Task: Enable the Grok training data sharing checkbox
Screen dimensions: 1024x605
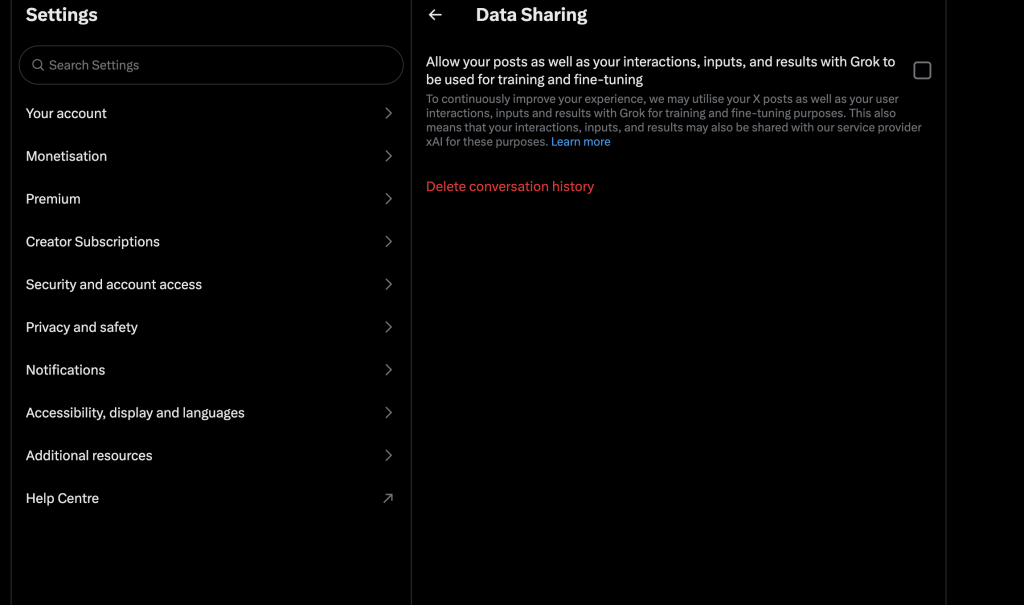Action: coord(922,70)
